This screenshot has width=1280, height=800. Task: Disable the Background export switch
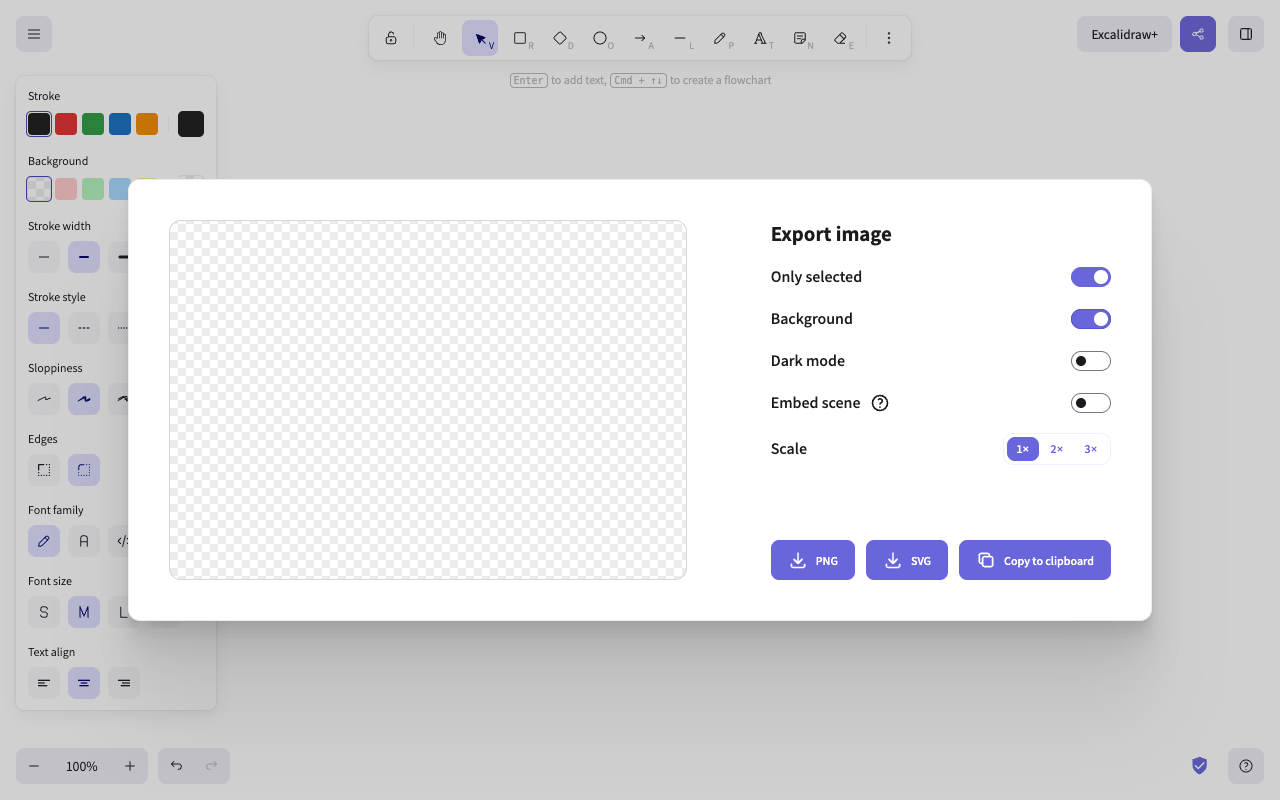(1091, 319)
